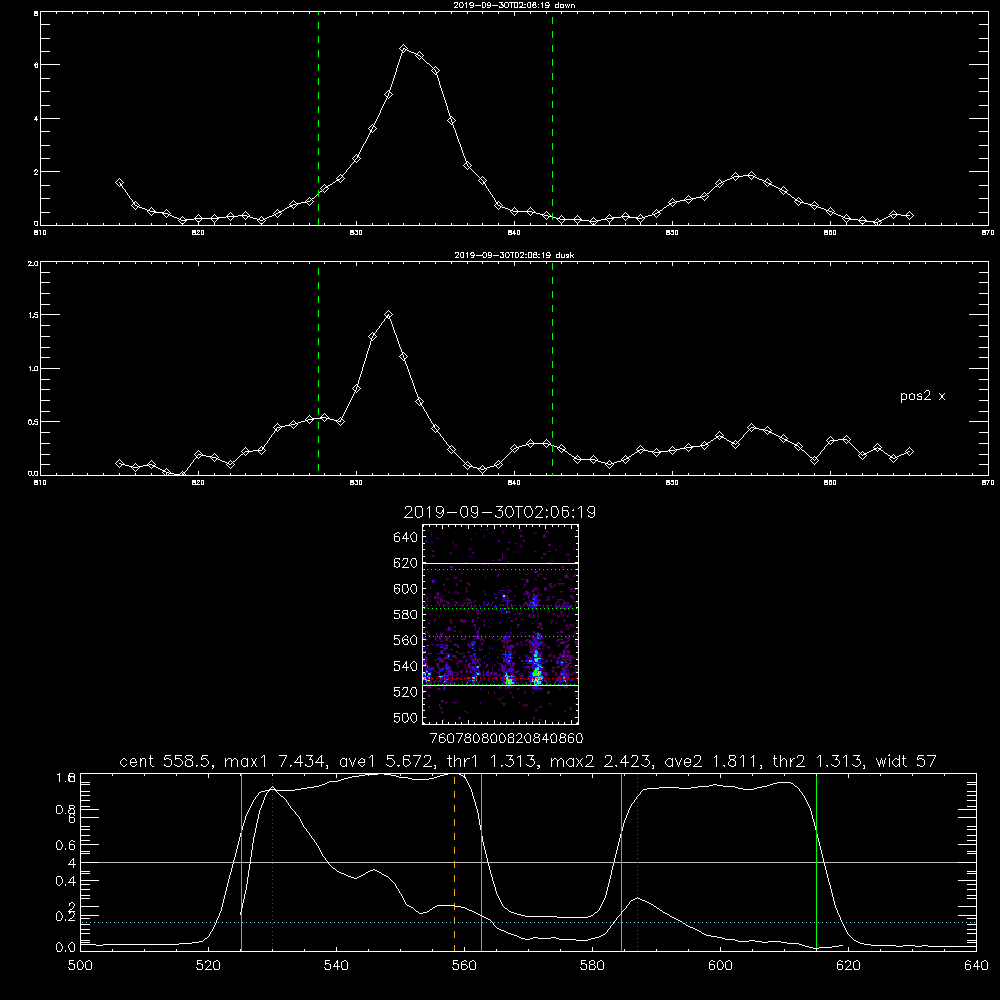This screenshot has height=1000, width=1000.
Task: Click the "640" label on bottom plot x-axis
Action: (976, 966)
